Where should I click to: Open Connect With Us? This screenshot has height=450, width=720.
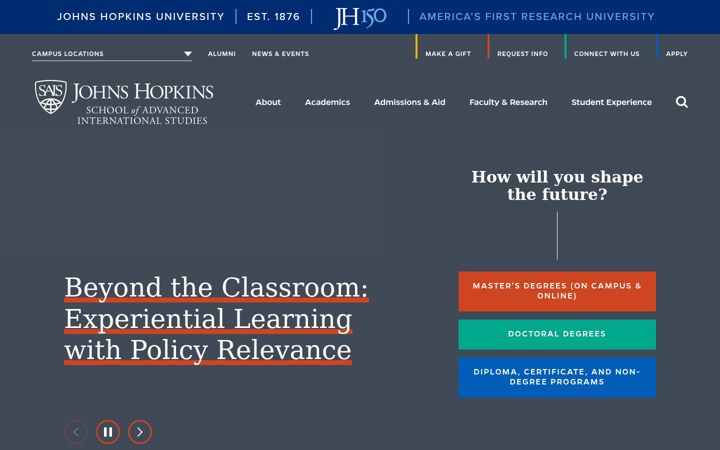[x=607, y=54]
